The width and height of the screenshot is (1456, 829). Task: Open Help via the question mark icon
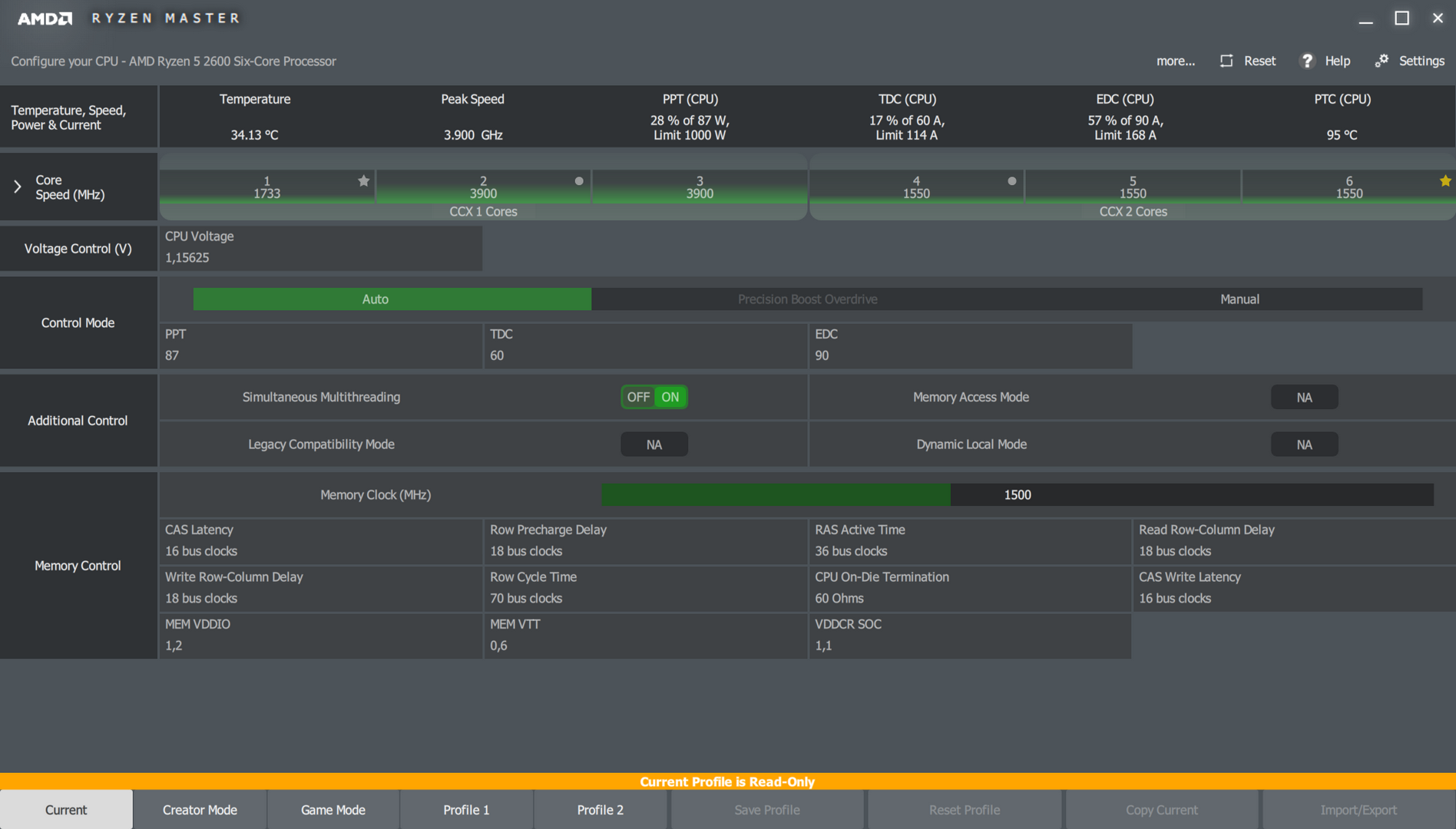pyautogui.click(x=1307, y=61)
